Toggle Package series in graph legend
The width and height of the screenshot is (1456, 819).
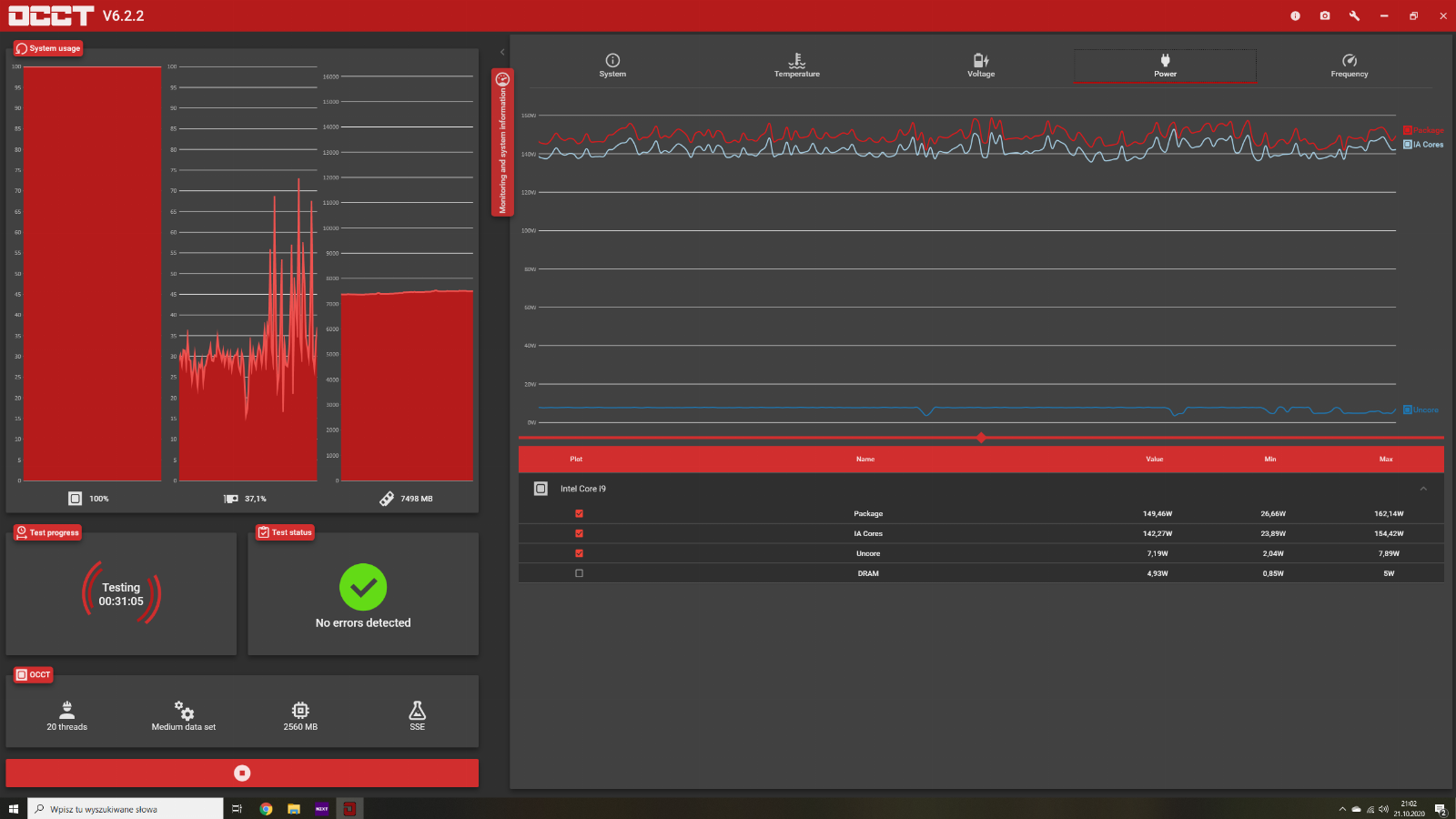click(x=1423, y=130)
